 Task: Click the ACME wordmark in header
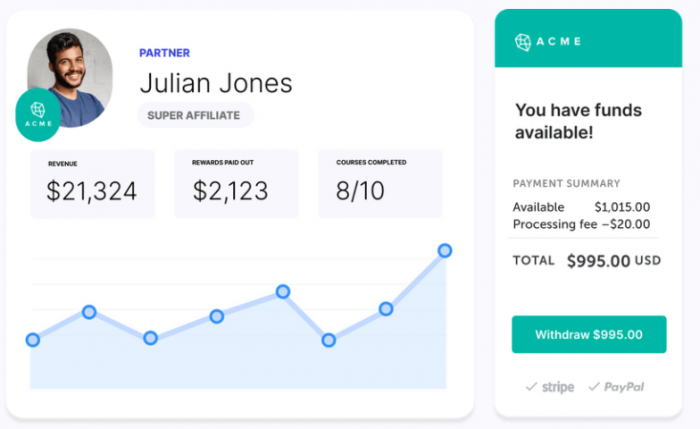click(x=558, y=42)
